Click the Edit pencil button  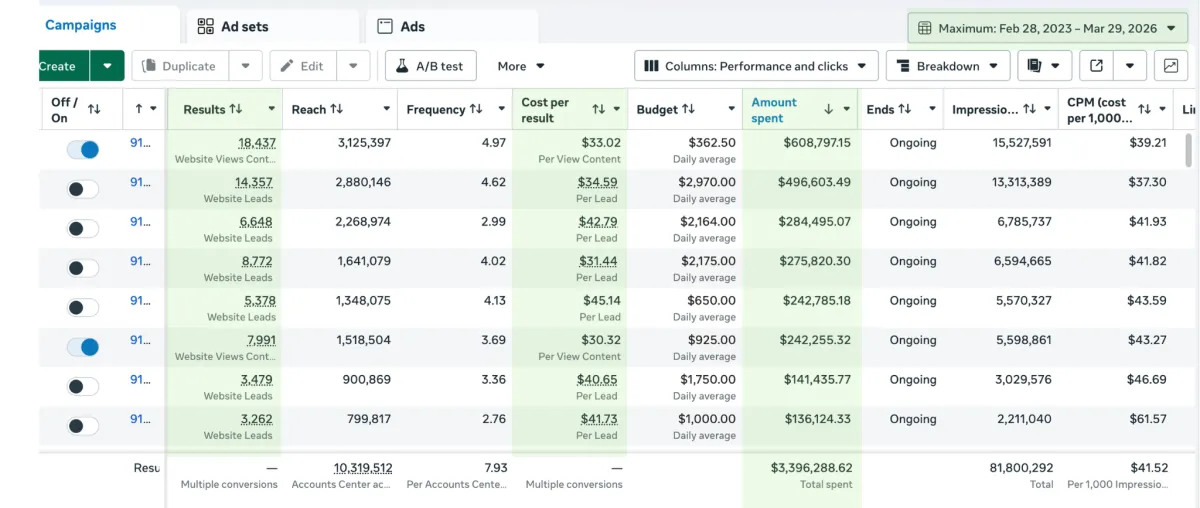302,66
